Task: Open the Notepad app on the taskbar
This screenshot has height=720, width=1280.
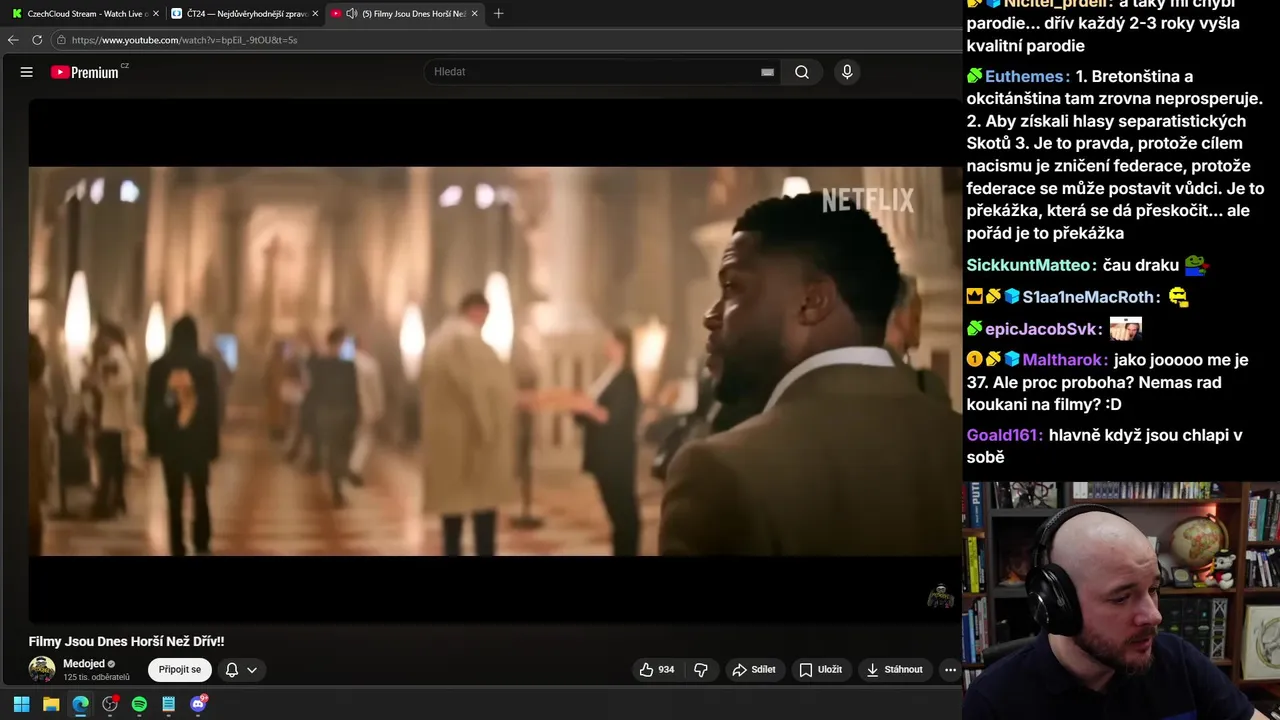Action: 169,704
